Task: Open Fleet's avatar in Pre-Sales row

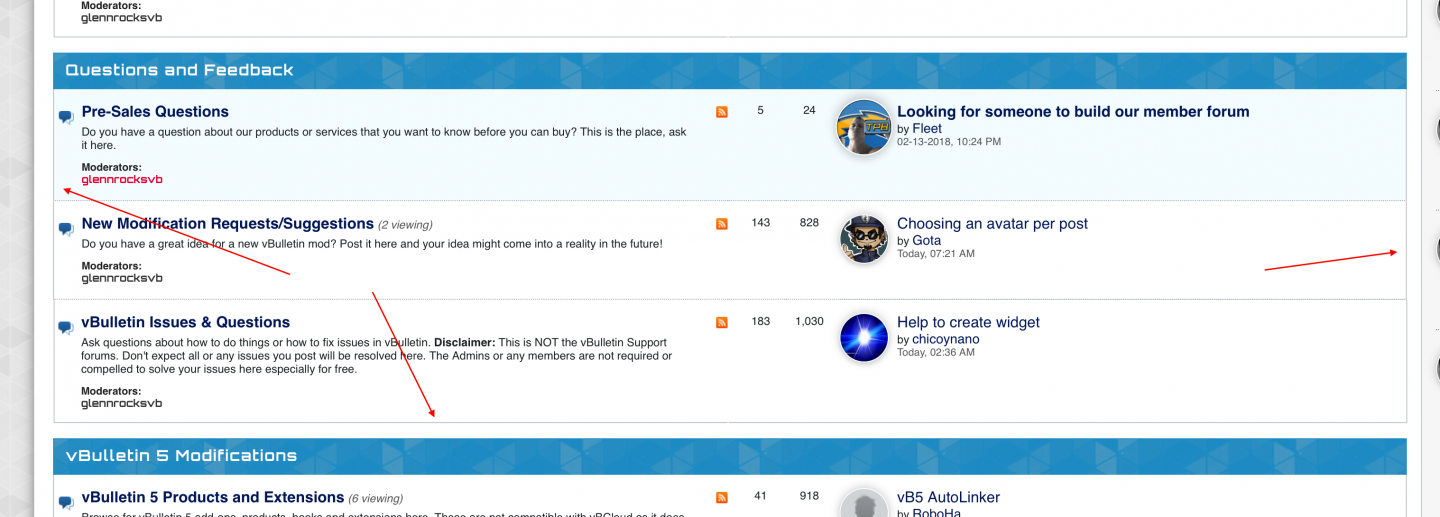Action: click(863, 127)
